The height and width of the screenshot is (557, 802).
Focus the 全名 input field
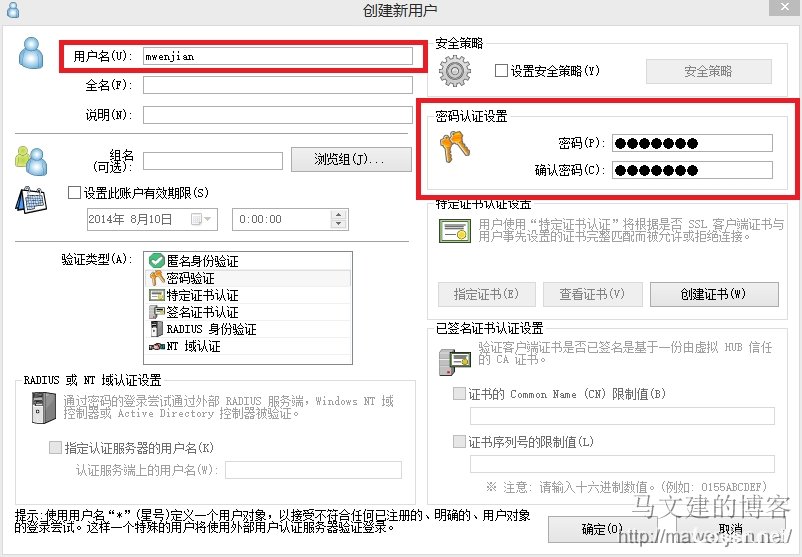(278, 85)
